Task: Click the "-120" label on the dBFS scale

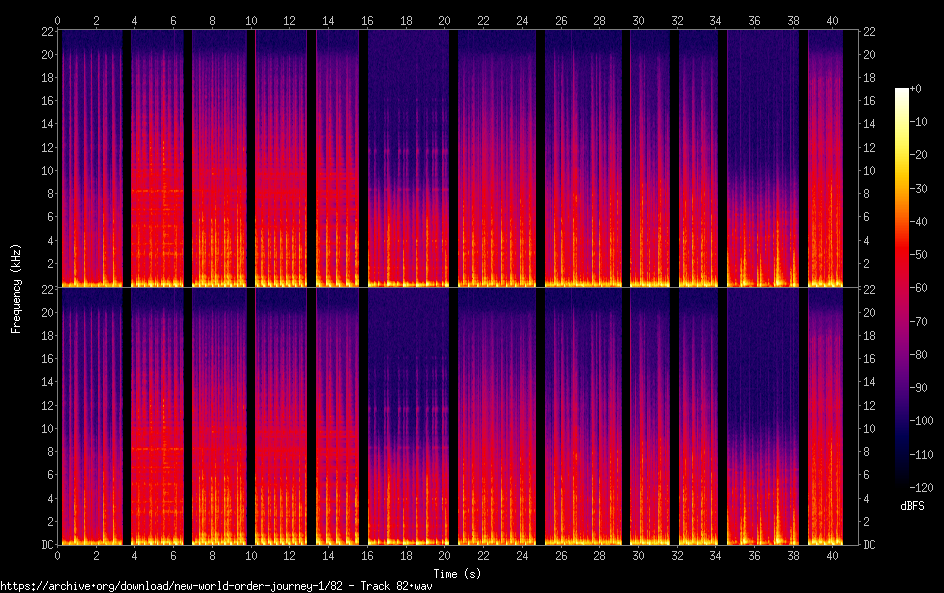Action: (x=921, y=487)
